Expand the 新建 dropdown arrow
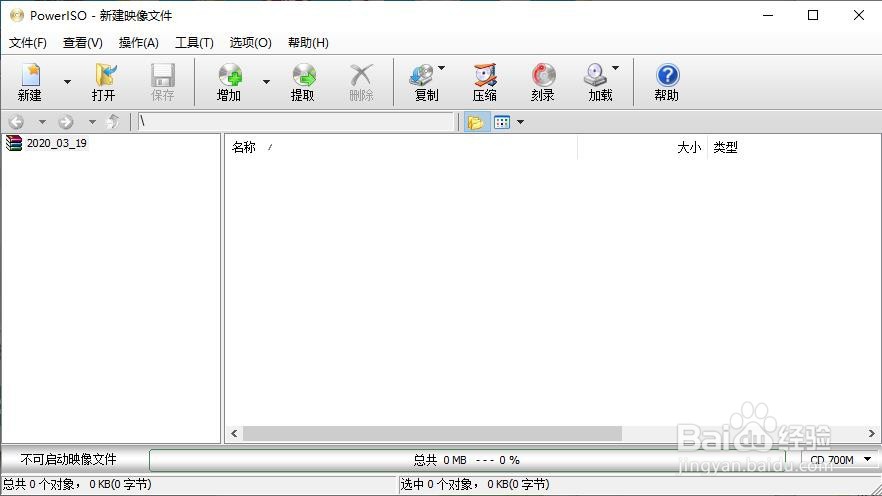Screen dimensions: 882x496 point(68,82)
